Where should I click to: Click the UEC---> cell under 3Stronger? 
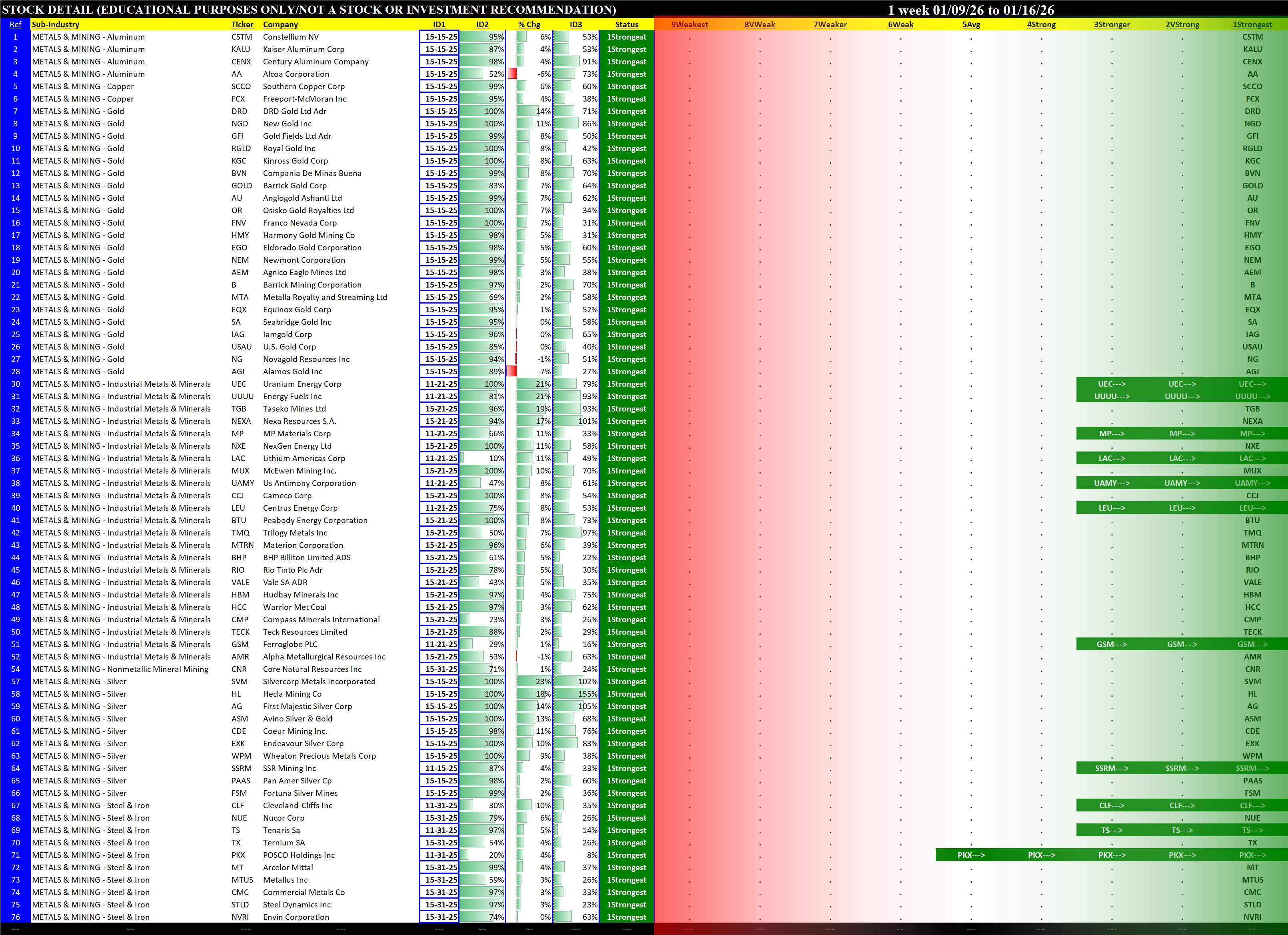1111,384
